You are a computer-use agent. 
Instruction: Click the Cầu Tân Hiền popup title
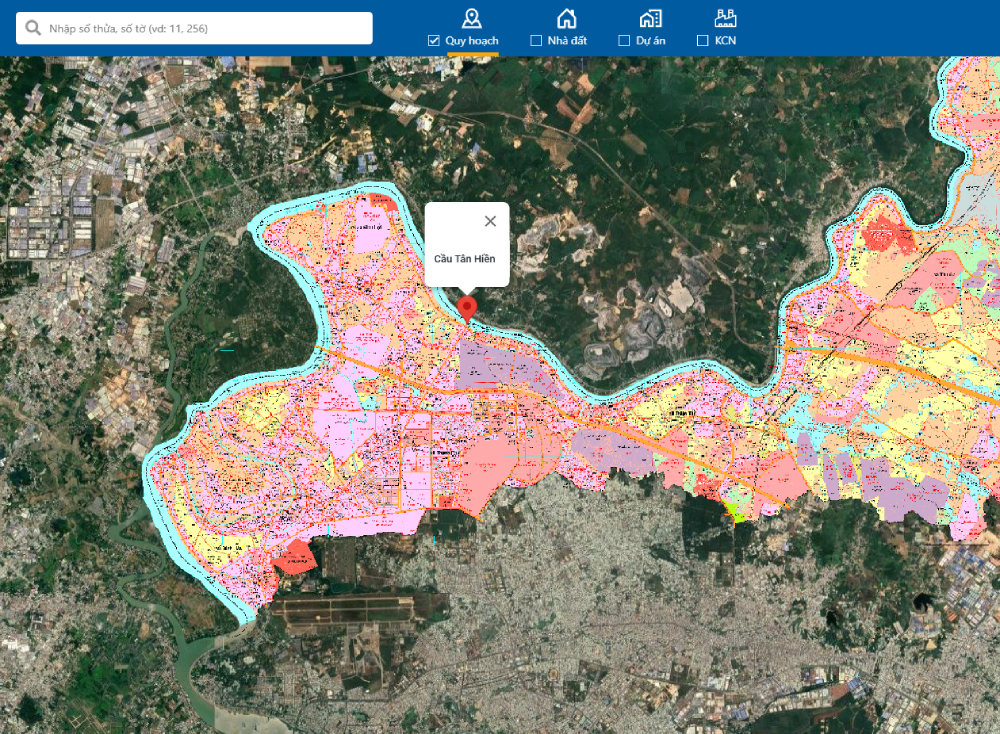(x=464, y=259)
